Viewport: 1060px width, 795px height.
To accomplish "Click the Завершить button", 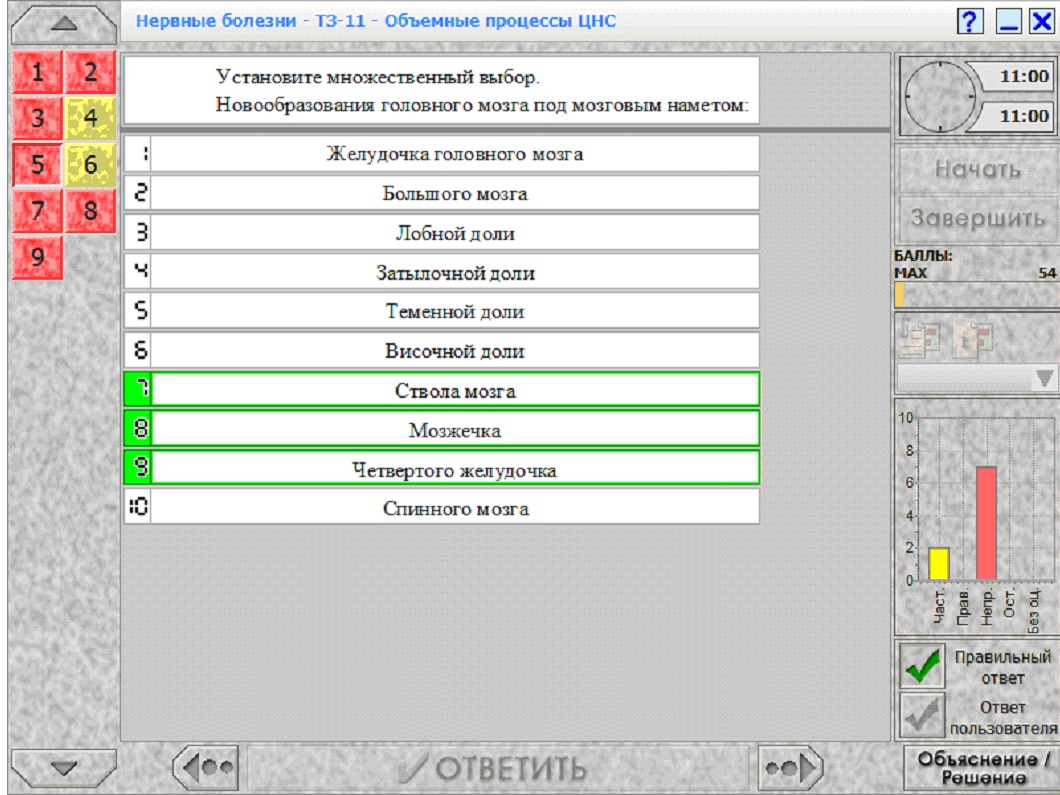I will click(x=978, y=218).
